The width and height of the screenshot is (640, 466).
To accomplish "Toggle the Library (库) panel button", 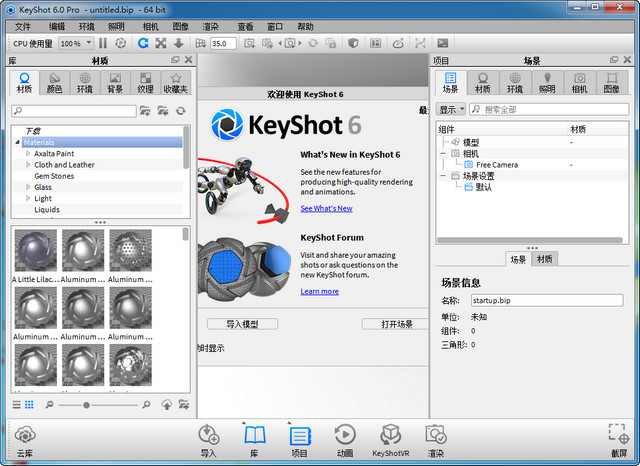I will [254, 437].
